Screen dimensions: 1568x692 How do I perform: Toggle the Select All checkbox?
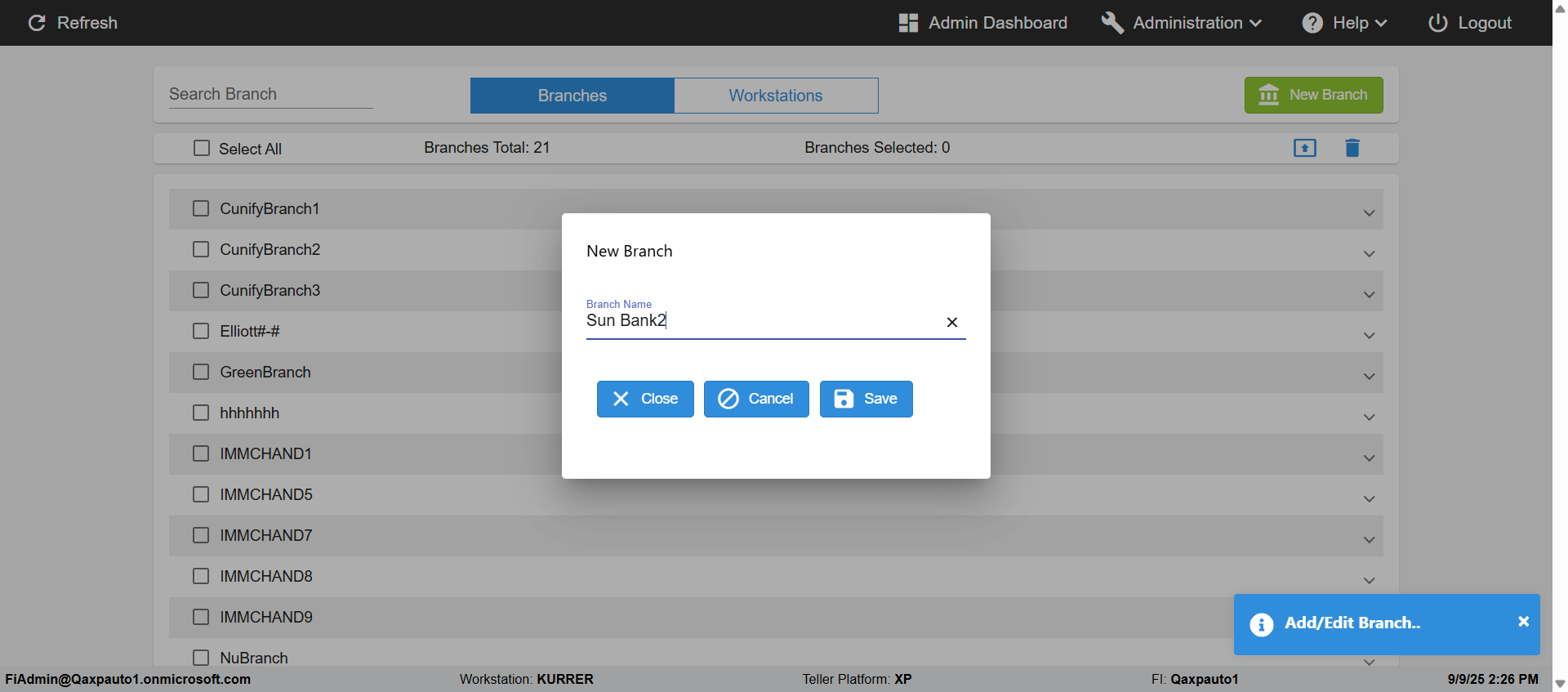[202, 148]
